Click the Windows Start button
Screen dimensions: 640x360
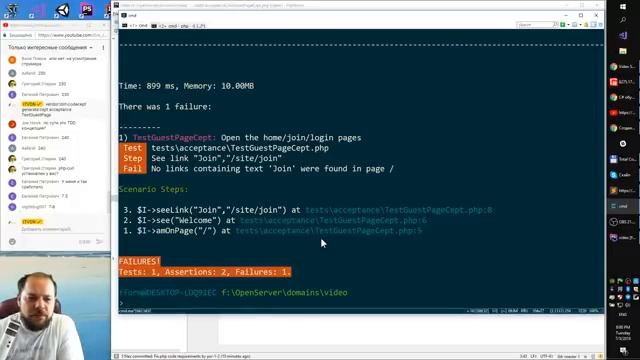click(623, 7)
